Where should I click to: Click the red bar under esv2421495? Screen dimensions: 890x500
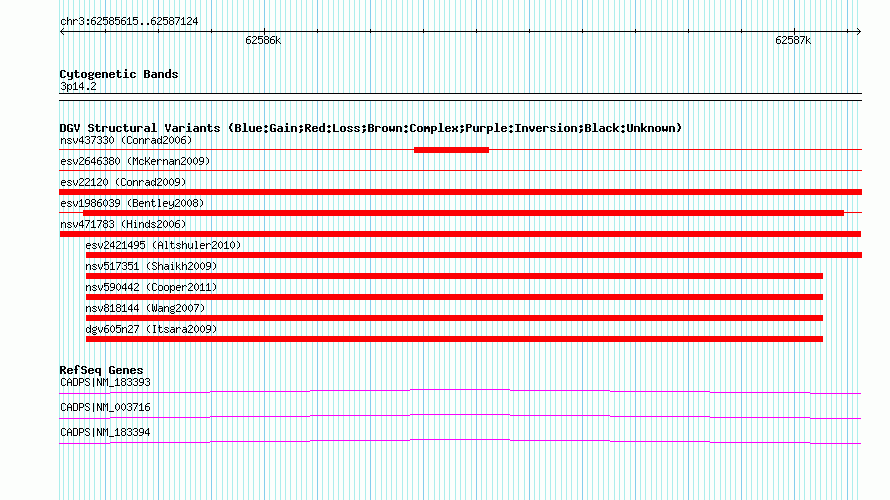pyautogui.click(x=473, y=255)
